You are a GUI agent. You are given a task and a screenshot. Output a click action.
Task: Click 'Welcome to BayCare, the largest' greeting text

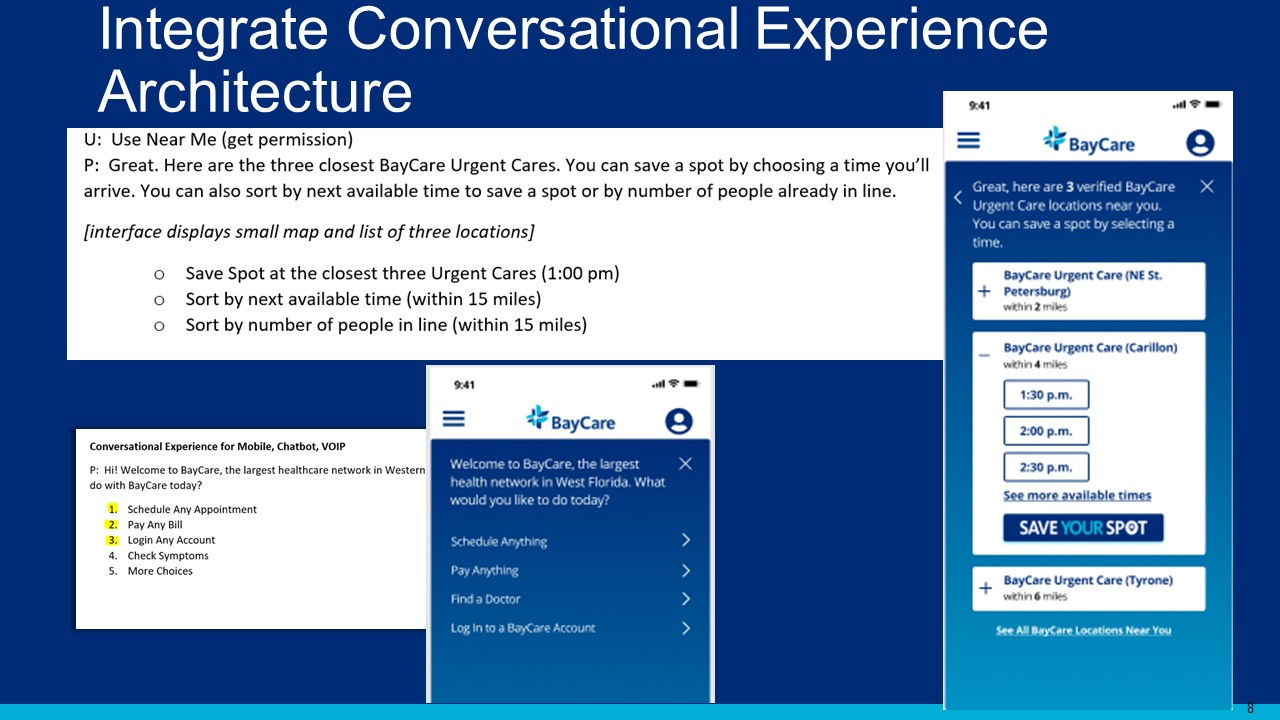(x=557, y=482)
